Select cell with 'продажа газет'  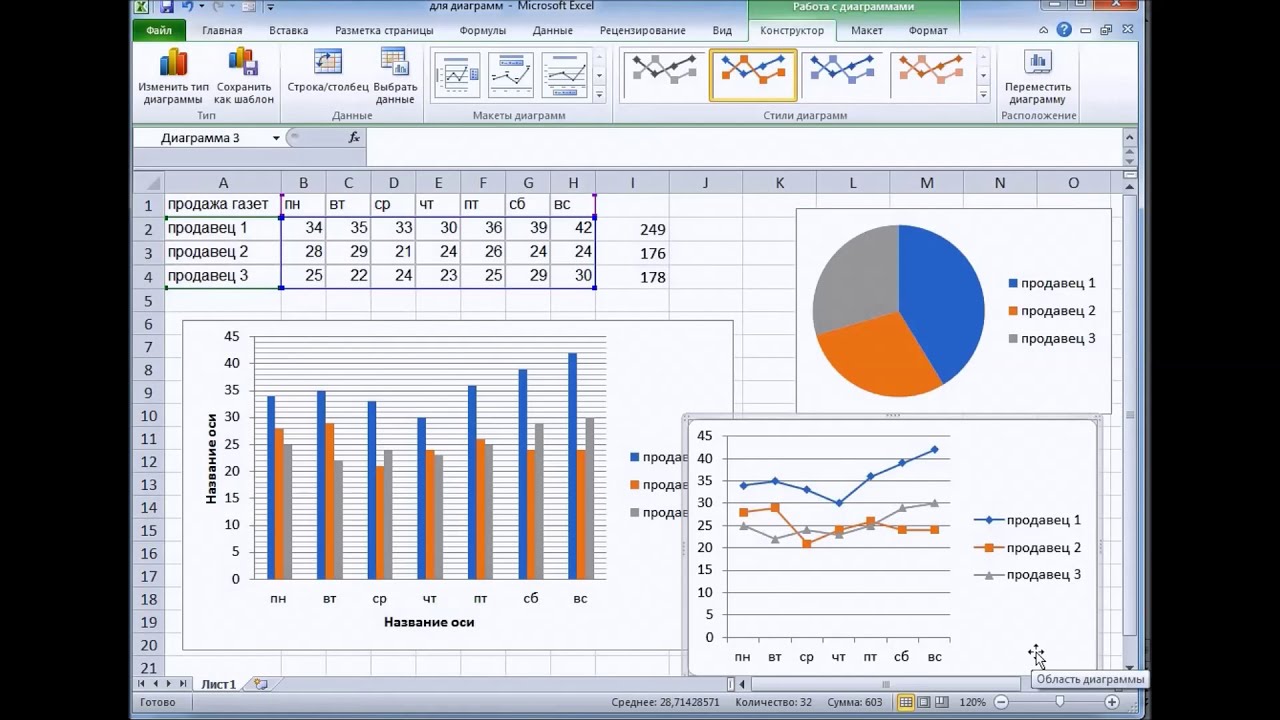[x=223, y=204]
